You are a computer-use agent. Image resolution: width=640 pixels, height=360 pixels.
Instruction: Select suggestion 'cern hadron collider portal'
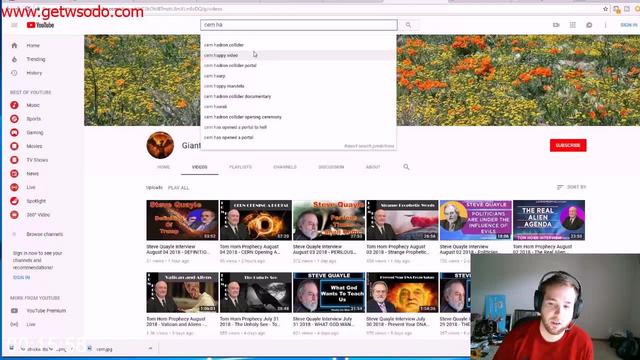point(298,65)
